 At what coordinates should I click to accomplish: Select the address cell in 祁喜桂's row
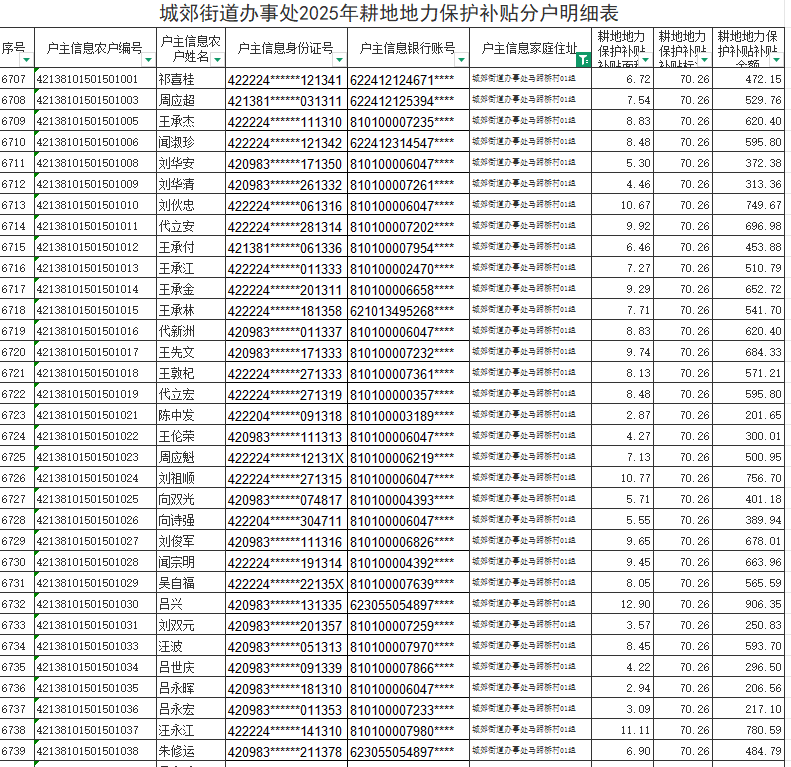530,79
